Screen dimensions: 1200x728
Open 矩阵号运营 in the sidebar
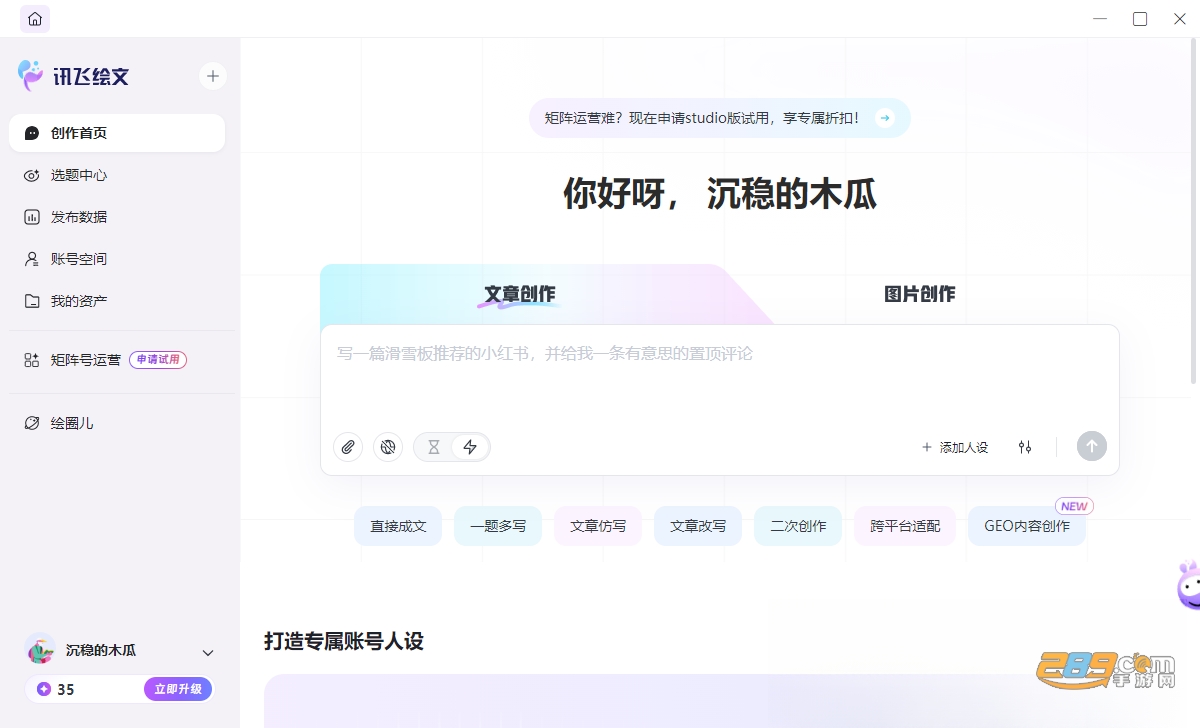pyautogui.click(x=117, y=360)
